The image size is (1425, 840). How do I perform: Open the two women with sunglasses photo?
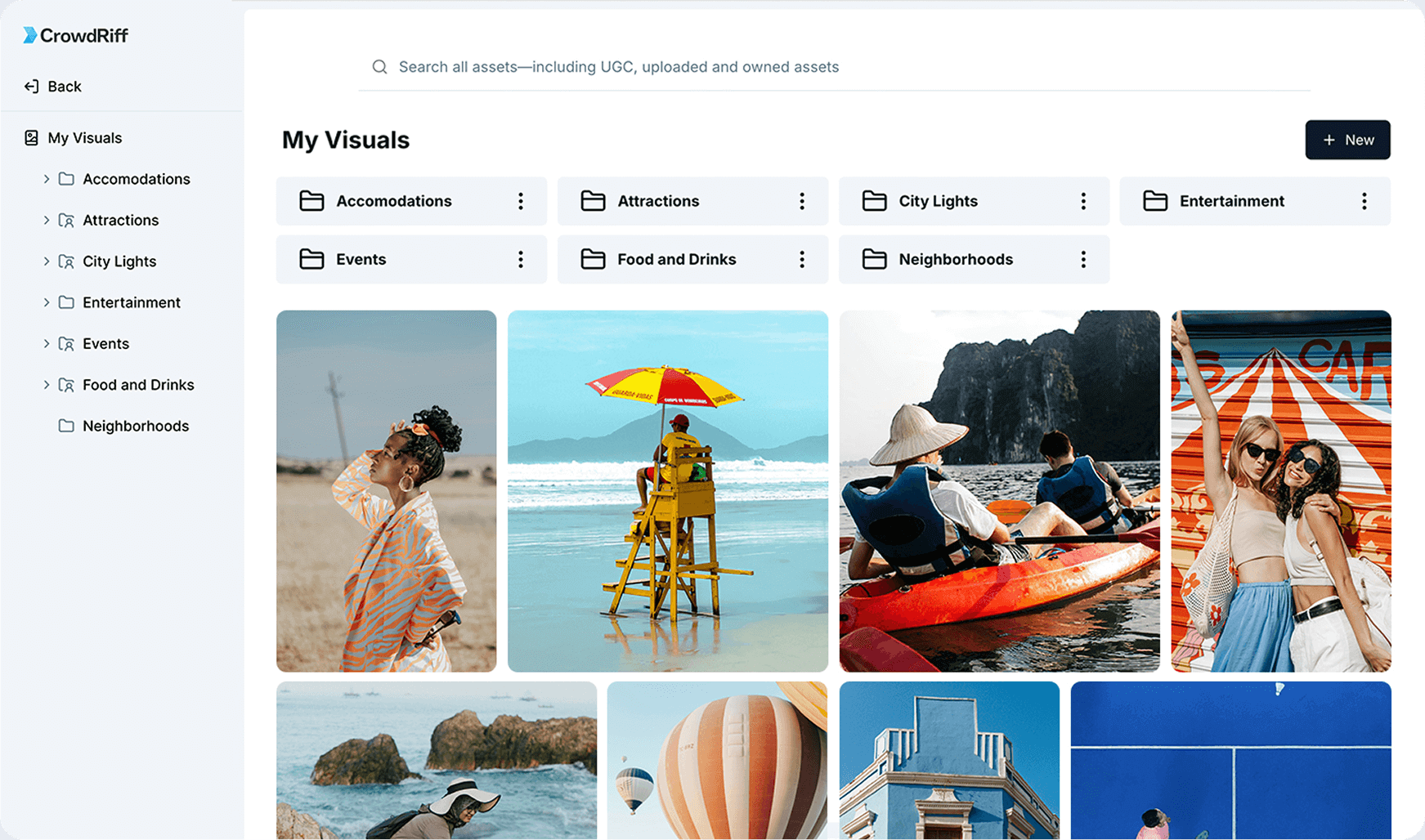(x=1281, y=491)
